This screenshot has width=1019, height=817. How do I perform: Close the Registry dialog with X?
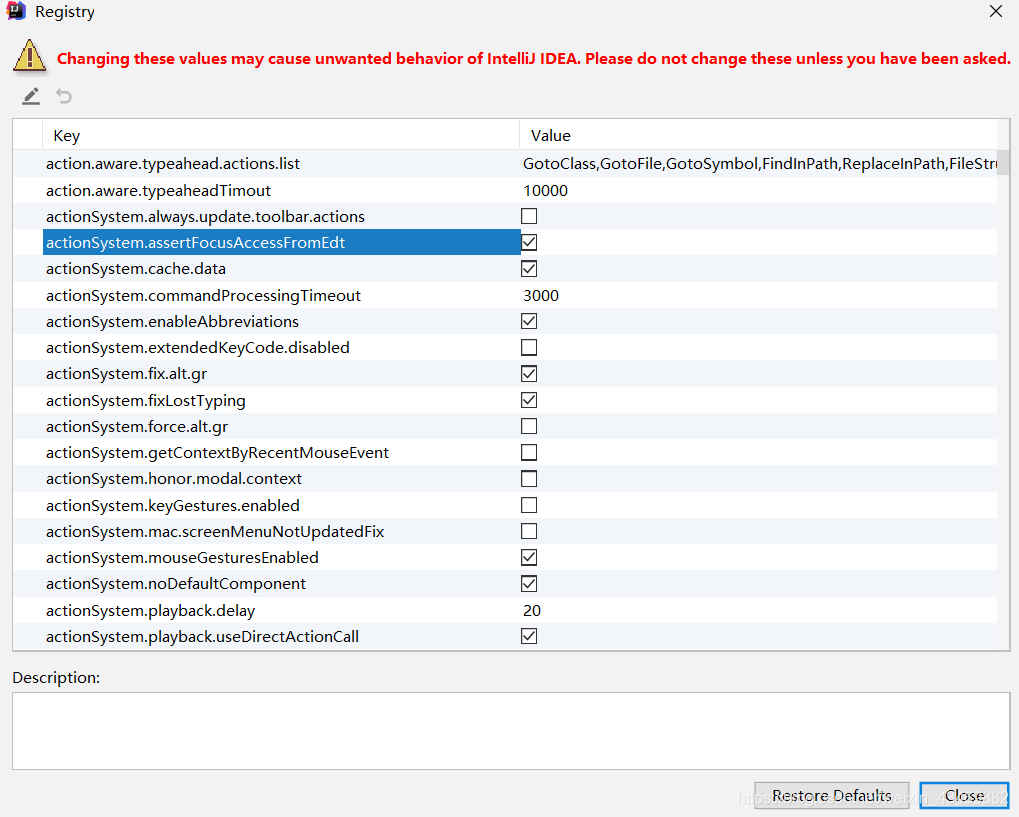(x=996, y=11)
